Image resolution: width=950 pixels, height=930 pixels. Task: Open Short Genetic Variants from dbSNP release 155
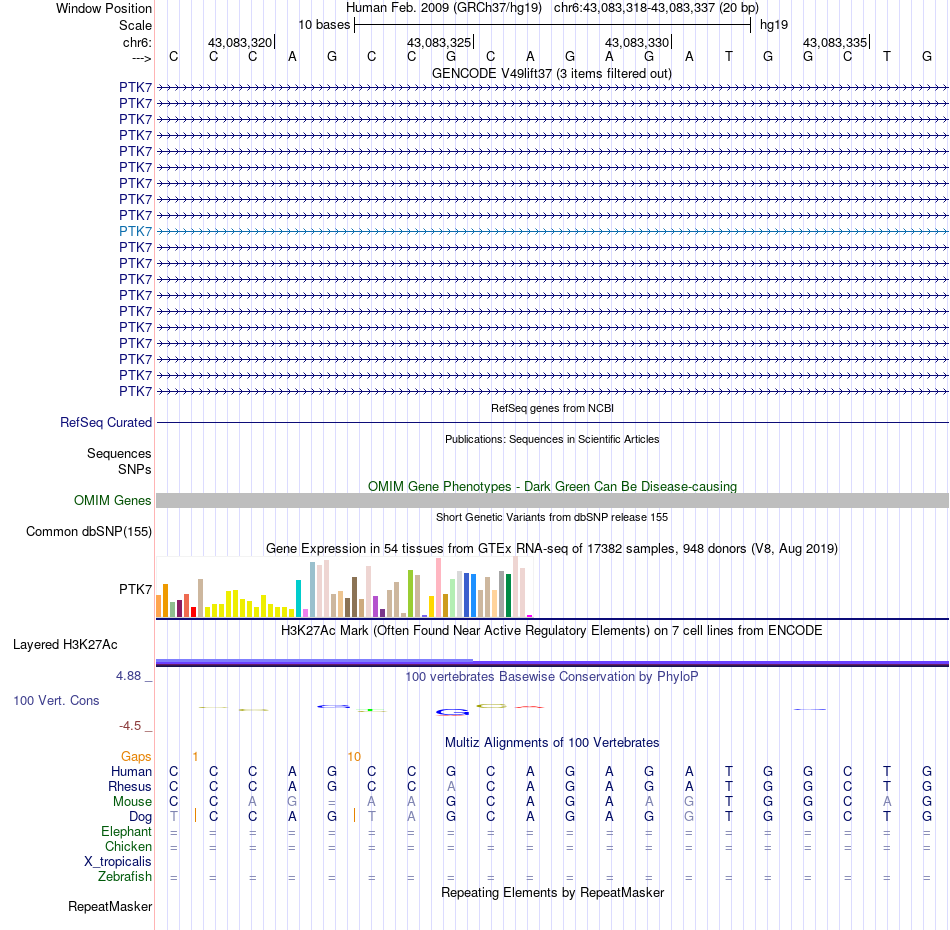[x=552, y=517]
